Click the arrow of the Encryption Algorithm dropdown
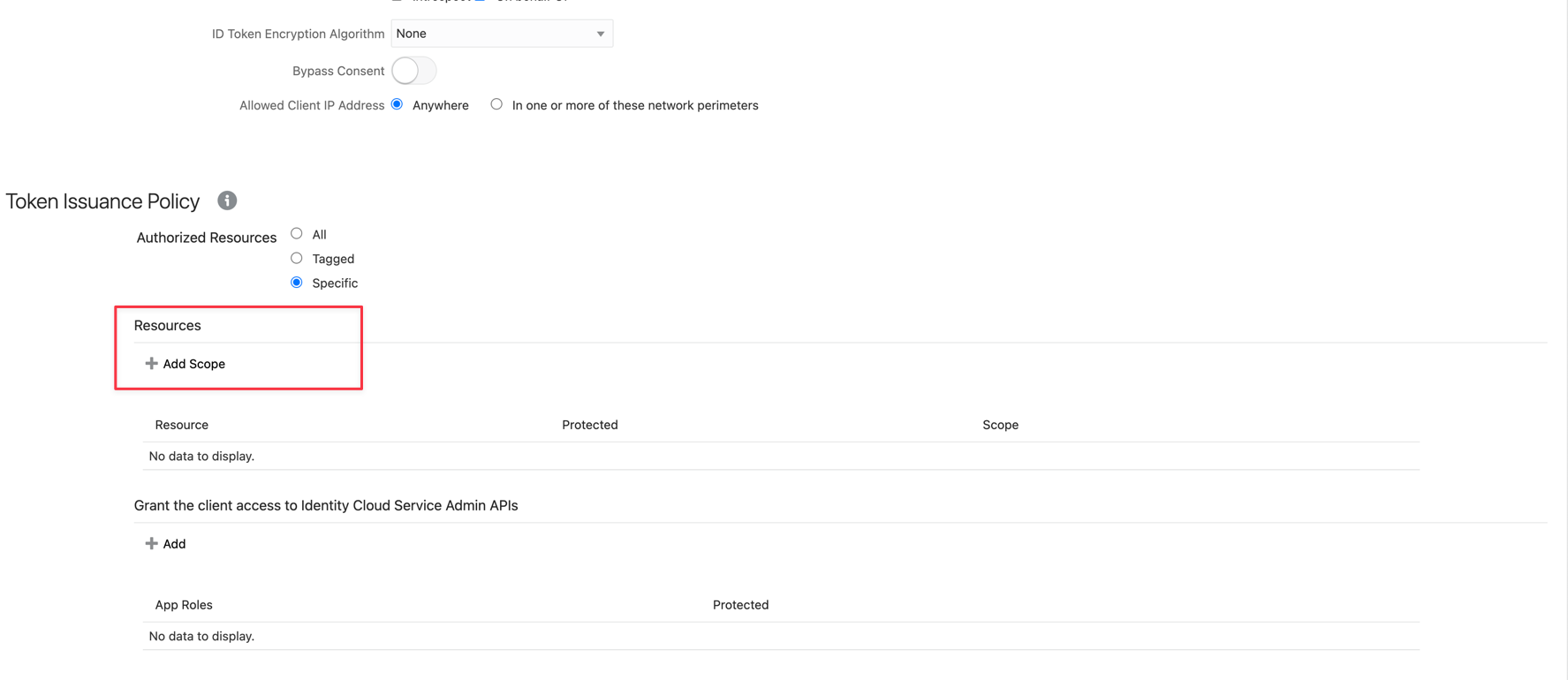 (600, 34)
